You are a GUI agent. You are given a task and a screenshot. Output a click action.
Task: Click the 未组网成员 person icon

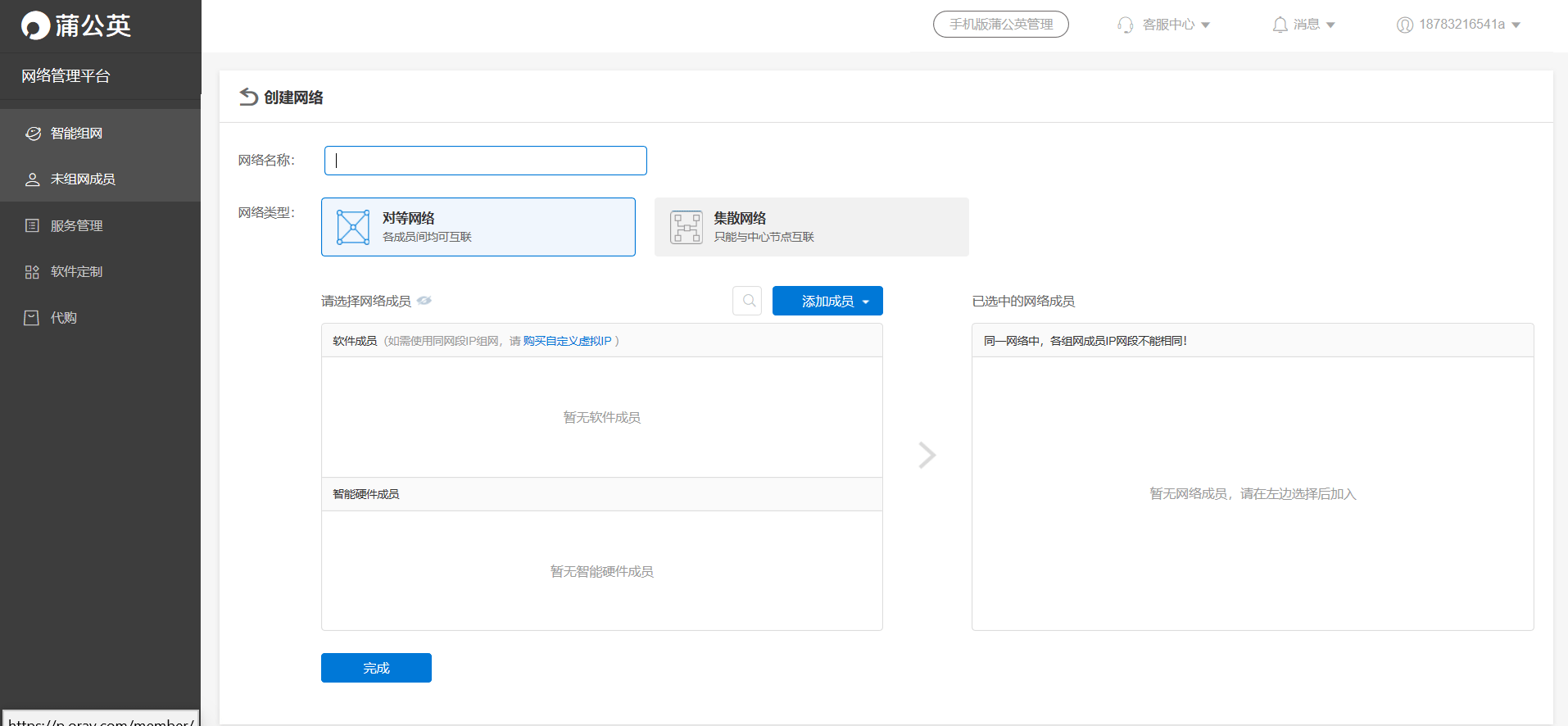[33, 179]
